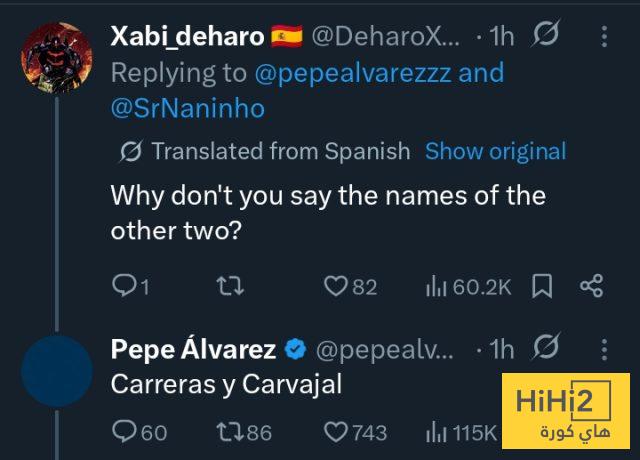The height and width of the screenshot is (460, 640).
Task: View analytics on Pepe Álvarez's tweet
Action: tap(436, 432)
